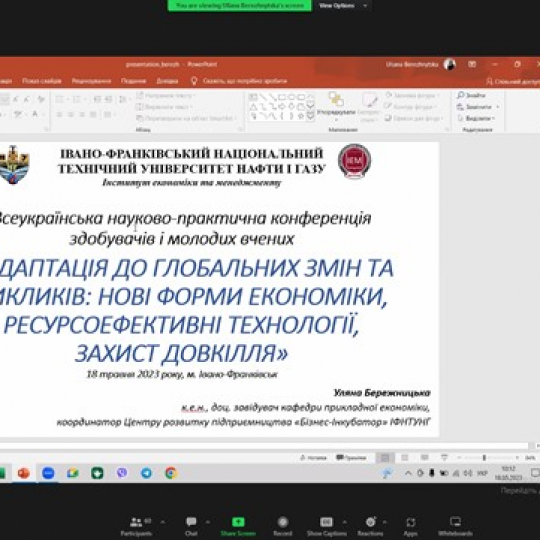Switch to Рецензування ribbon tab
Image resolution: width=540 pixels, height=540 pixels.
tap(91, 81)
